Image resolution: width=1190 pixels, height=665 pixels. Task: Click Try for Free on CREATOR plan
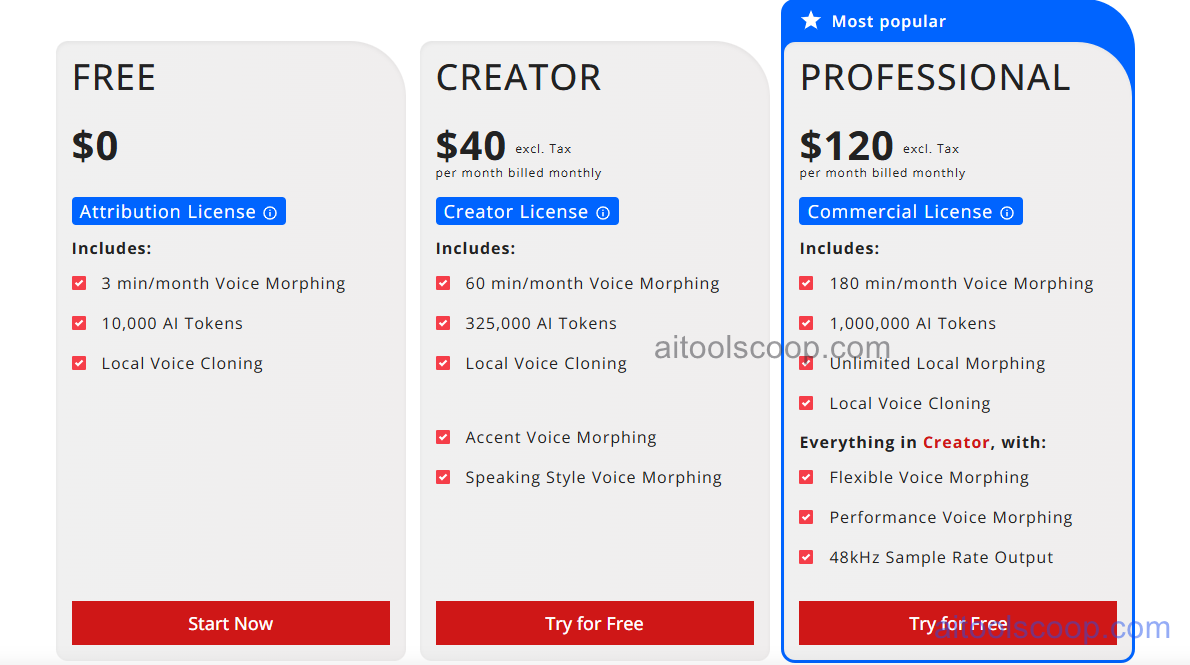point(594,623)
